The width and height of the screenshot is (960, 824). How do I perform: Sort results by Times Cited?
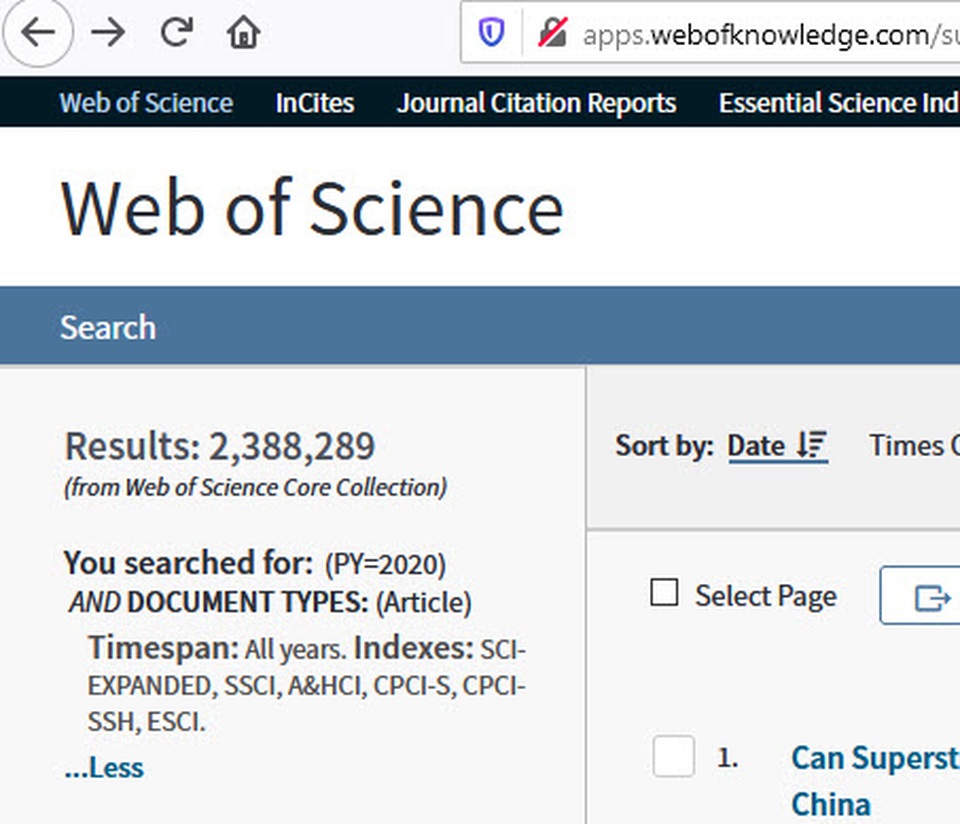click(915, 445)
